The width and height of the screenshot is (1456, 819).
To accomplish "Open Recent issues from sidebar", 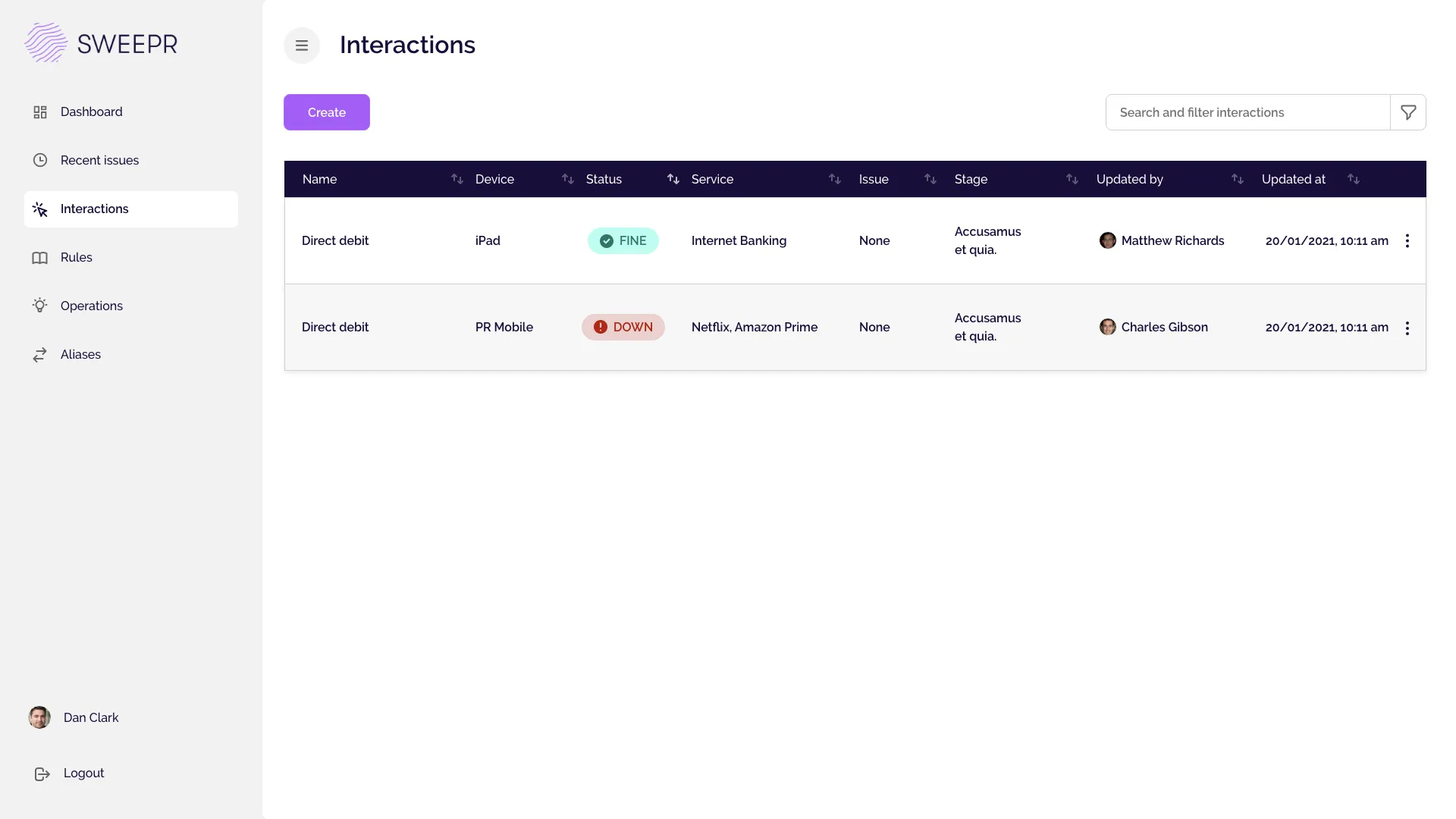I will point(99,161).
